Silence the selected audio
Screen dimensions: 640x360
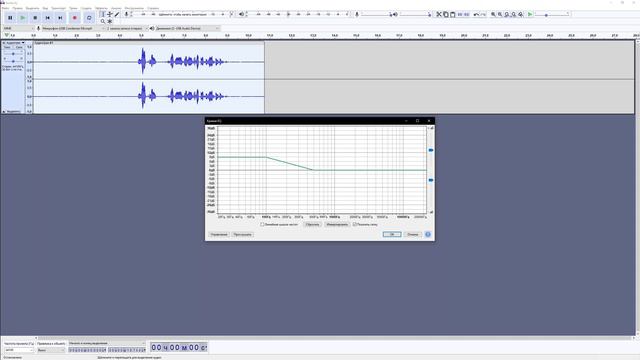[x=467, y=14]
